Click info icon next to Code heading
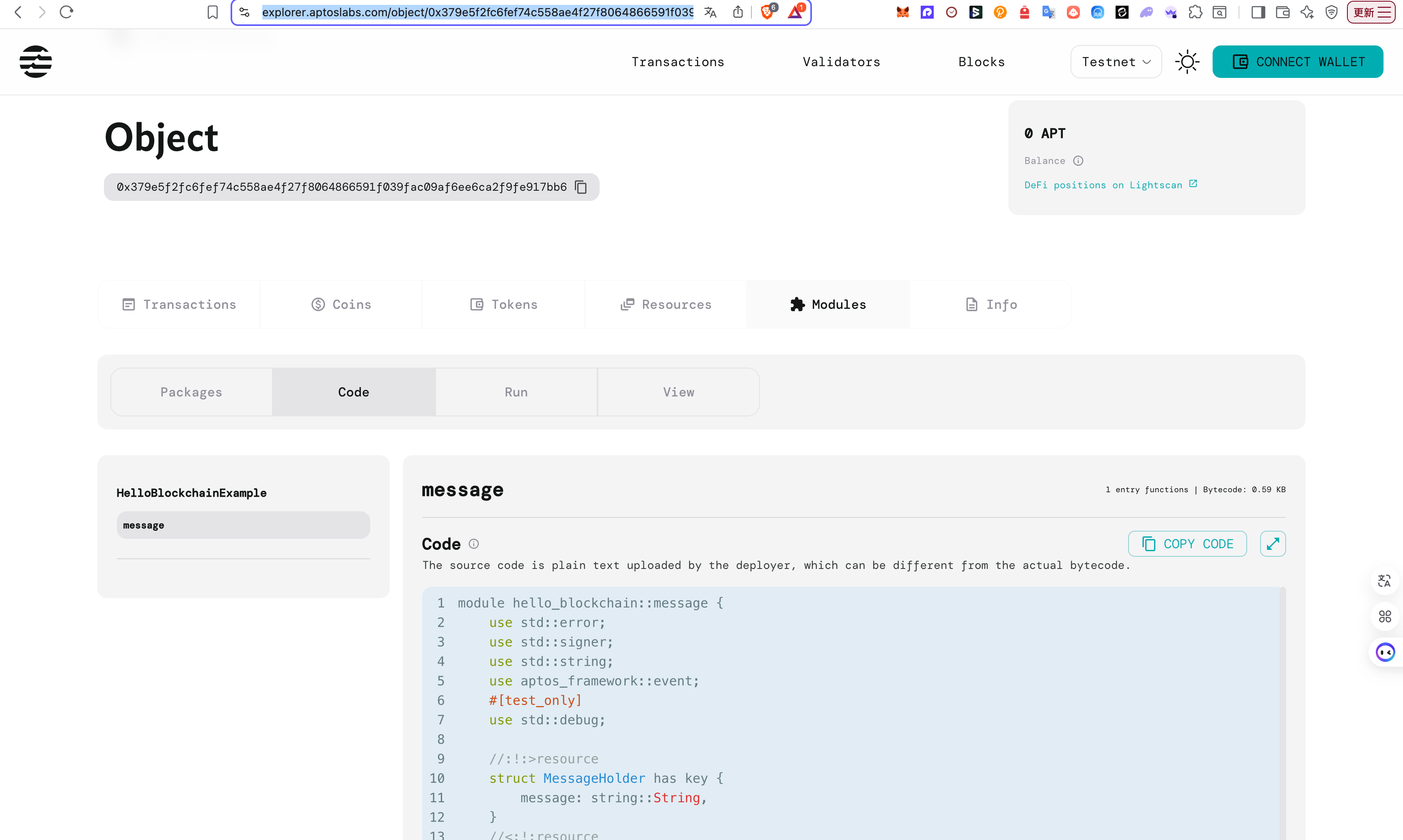Screen dimensions: 1403x840 (474, 544)
